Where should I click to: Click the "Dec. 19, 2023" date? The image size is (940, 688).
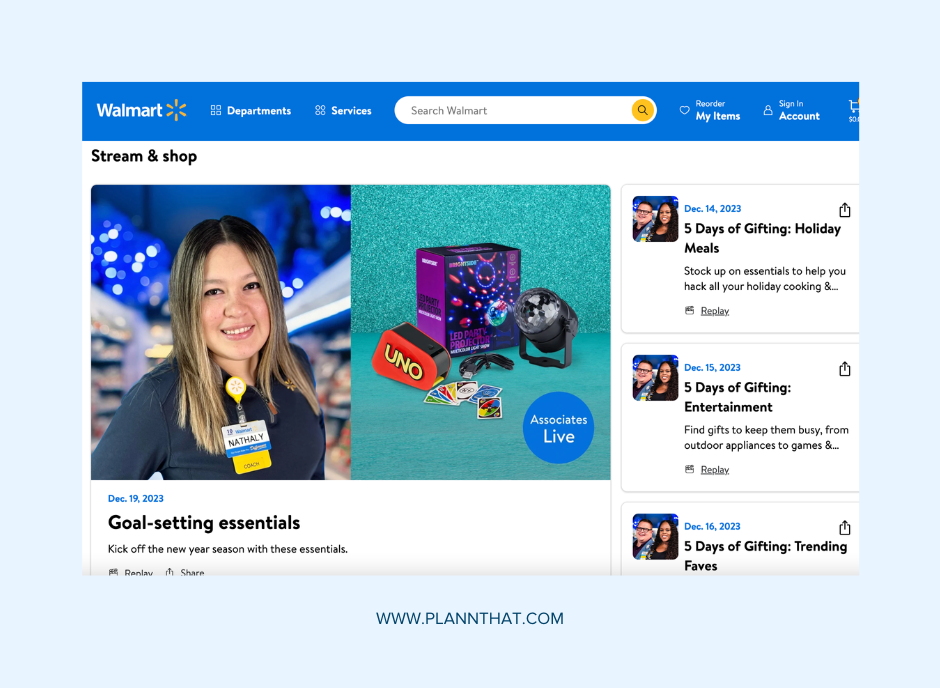tap(135, 499)
